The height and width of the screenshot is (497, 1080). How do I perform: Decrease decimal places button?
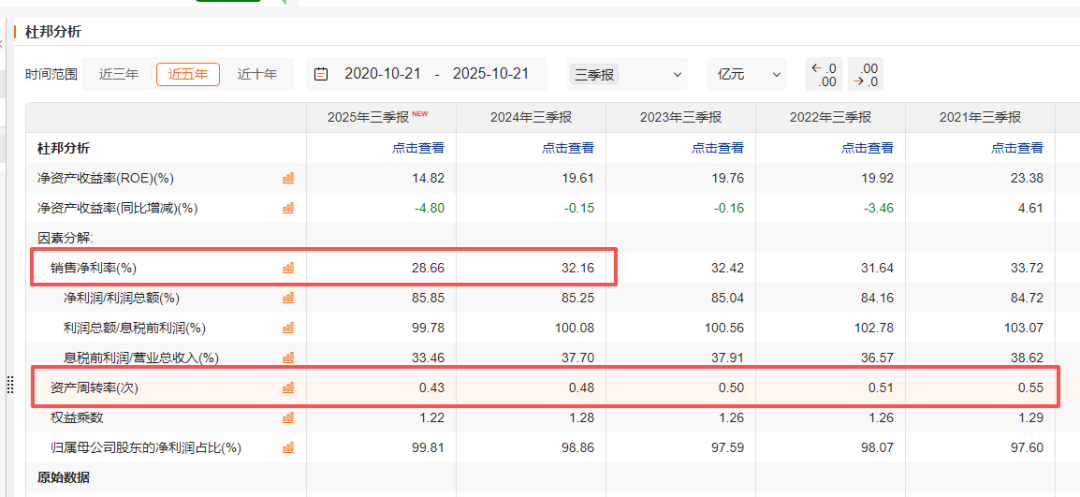(866, 74)
